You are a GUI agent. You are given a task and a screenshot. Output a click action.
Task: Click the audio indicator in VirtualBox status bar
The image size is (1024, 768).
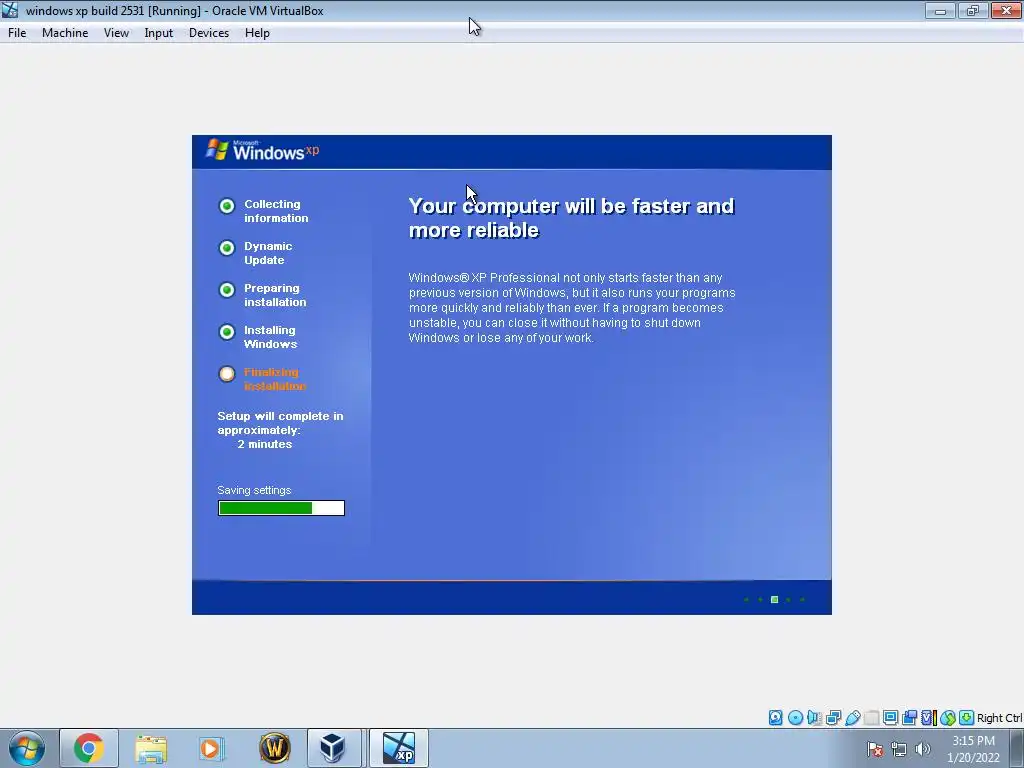click(814, 718)
